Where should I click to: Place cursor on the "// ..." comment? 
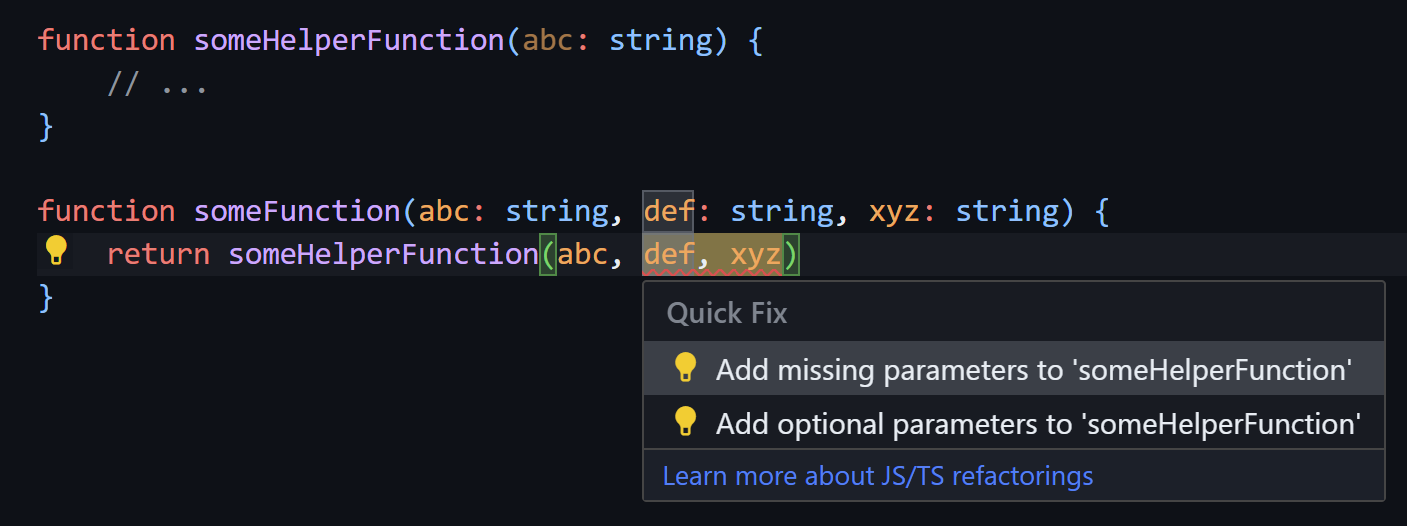pyautogui.click(x=157, y=85)
